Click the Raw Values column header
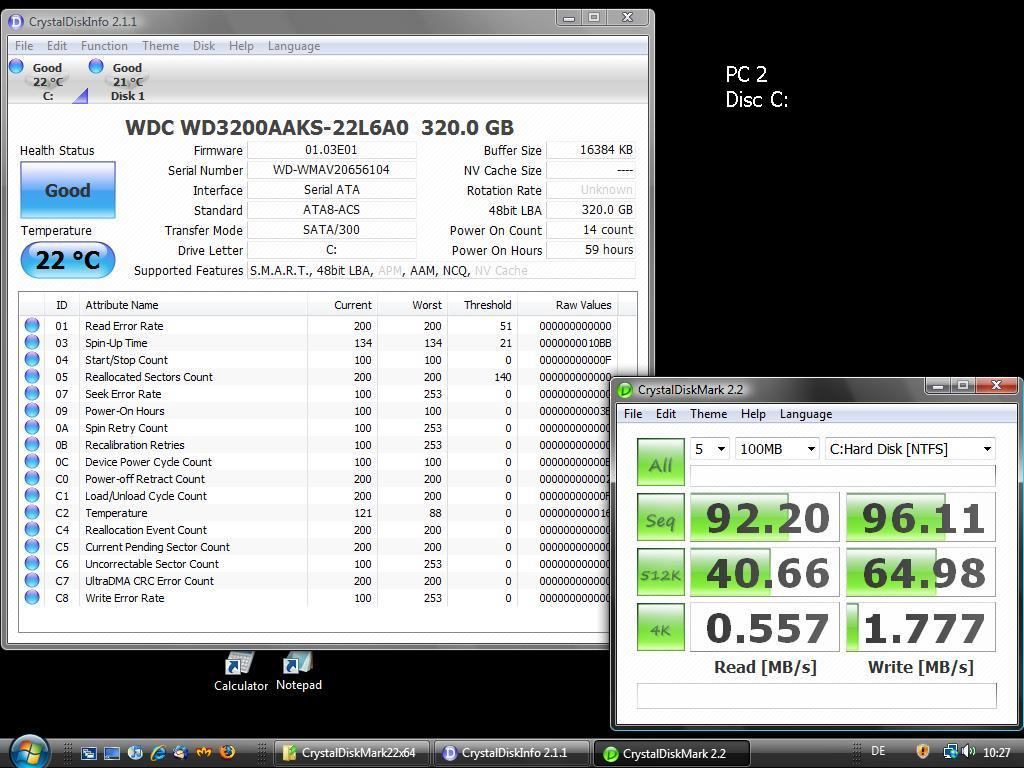The image size is (1024, 768). pyautogui.click(x=567, y=305)
